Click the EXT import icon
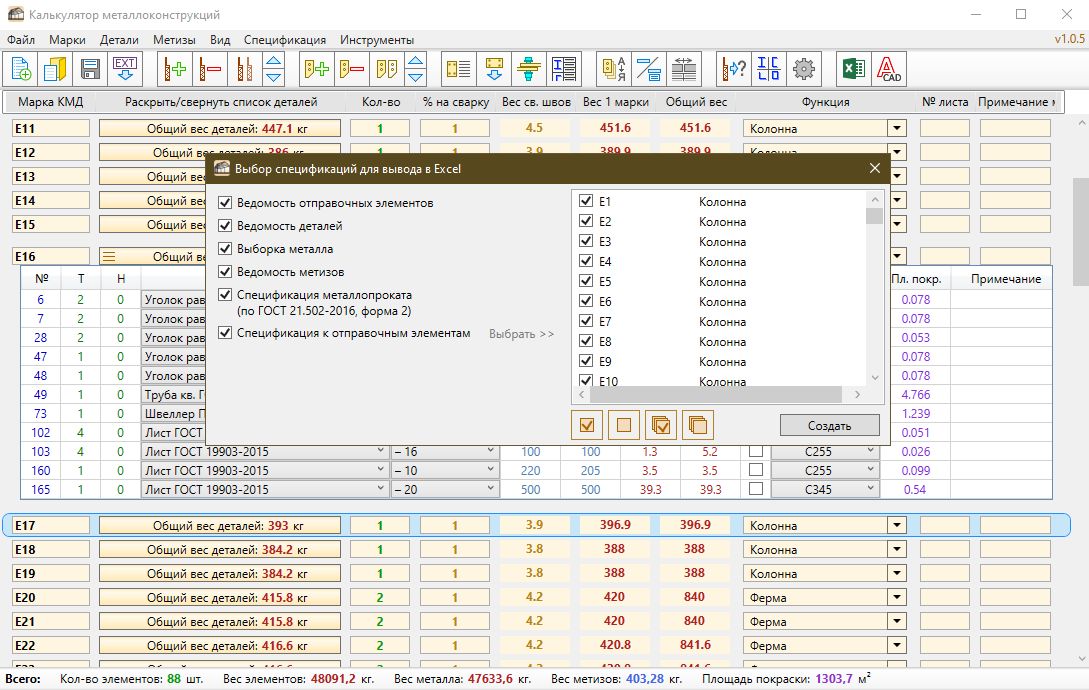Viewport: 1089px width, 690px height. click(125, 69)
